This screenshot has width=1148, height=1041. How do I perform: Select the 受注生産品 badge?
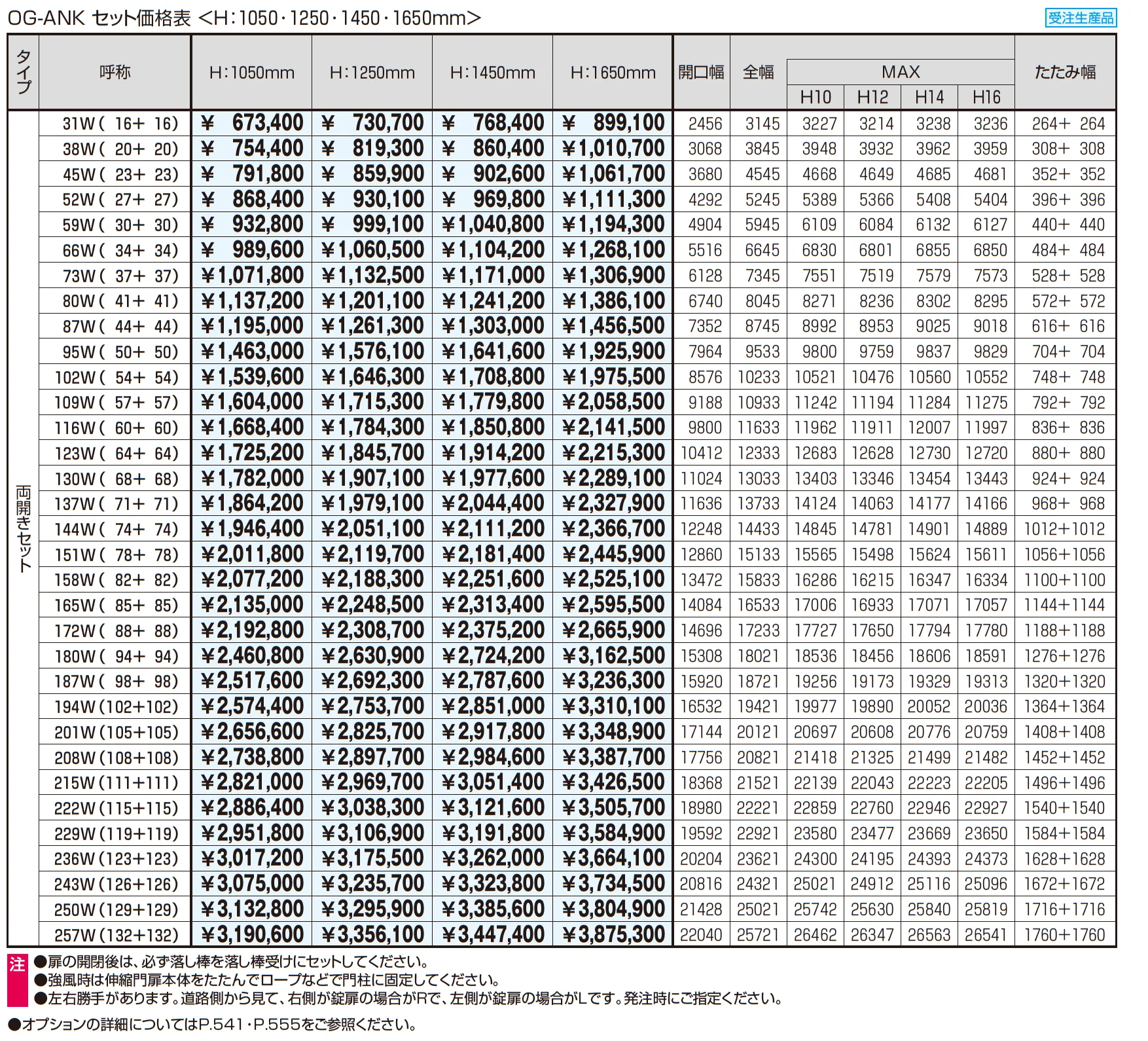(x=1081, y=18)
